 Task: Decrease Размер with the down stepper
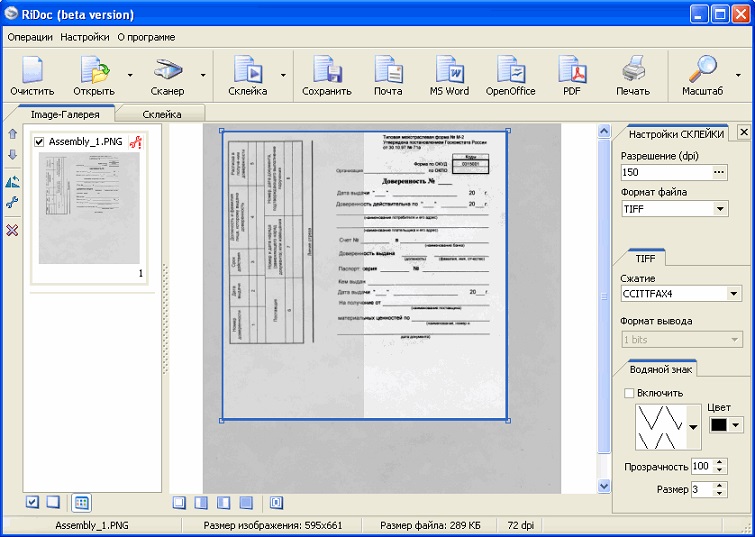click(x=719, y=493)
